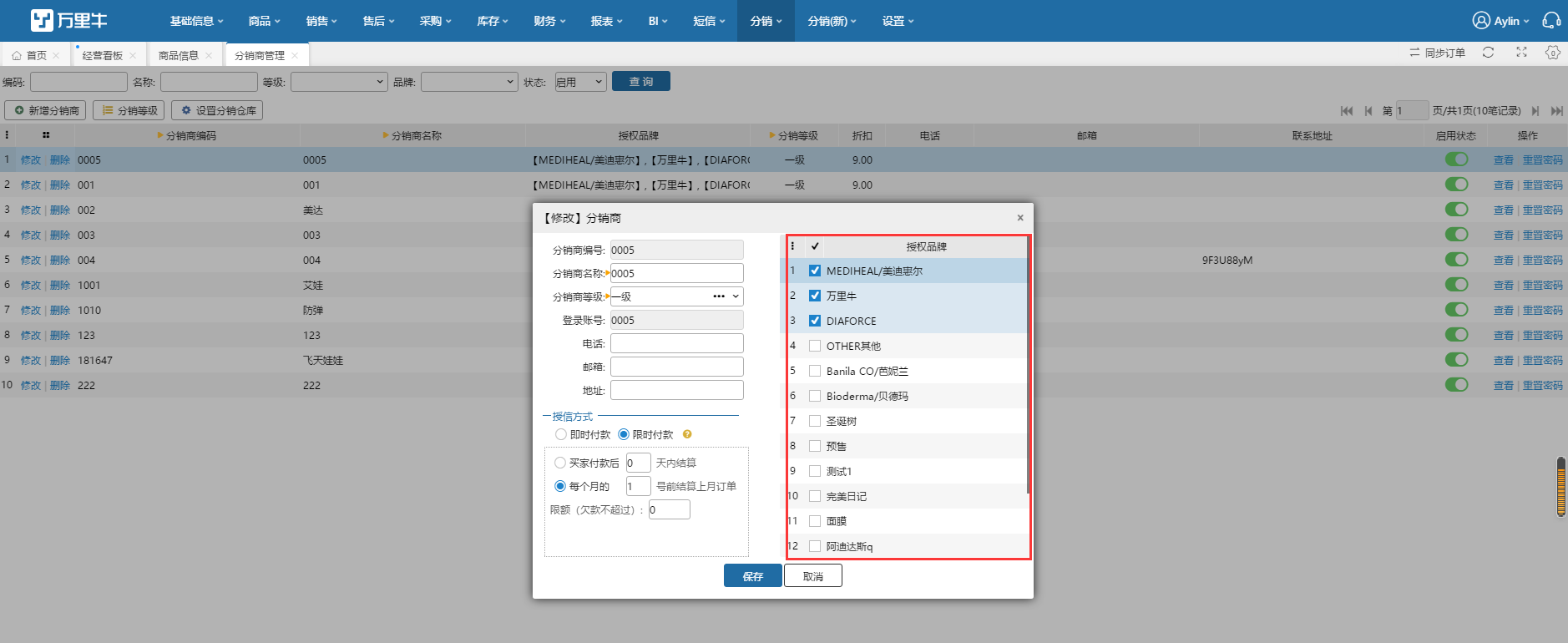Click the 限额 amount input field
This screenshot has width=1568, height=643.
[x=670, y=509]
